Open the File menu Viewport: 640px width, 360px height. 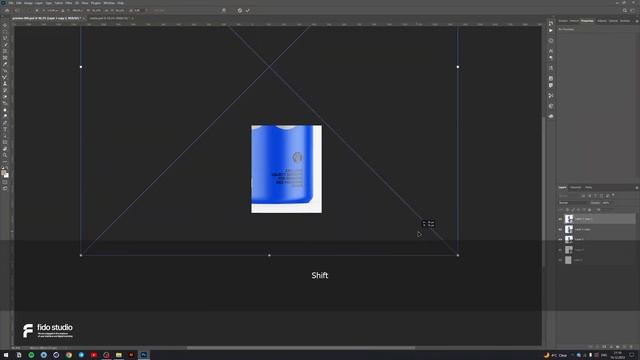(x=11, y=3)
